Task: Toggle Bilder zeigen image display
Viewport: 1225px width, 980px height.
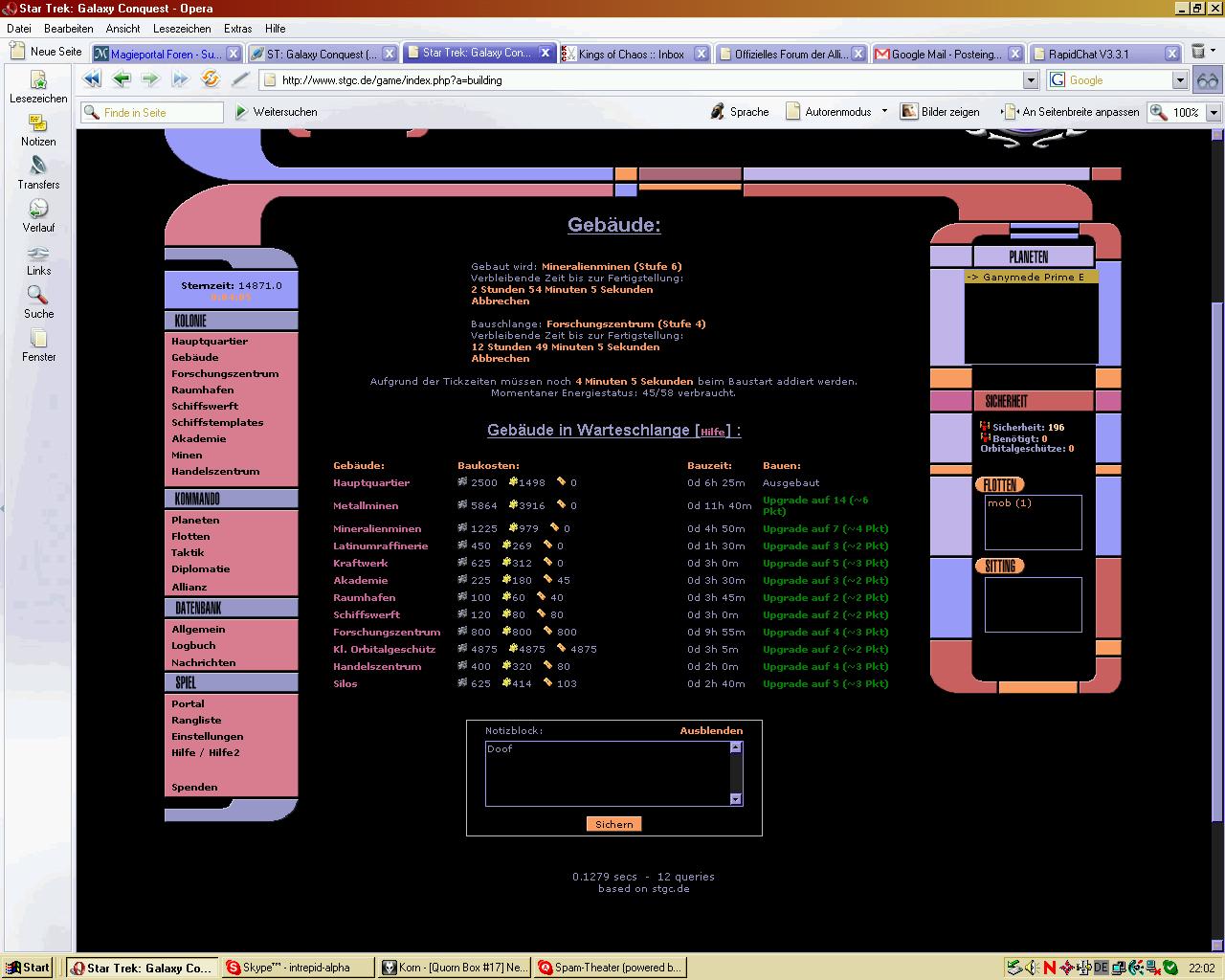Action: tap(940, 112)
